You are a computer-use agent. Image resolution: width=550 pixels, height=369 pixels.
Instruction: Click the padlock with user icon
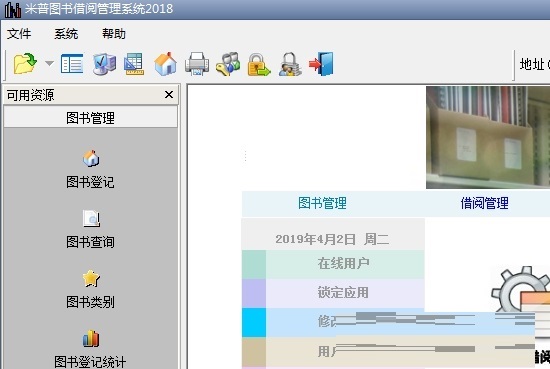[290, 64]
